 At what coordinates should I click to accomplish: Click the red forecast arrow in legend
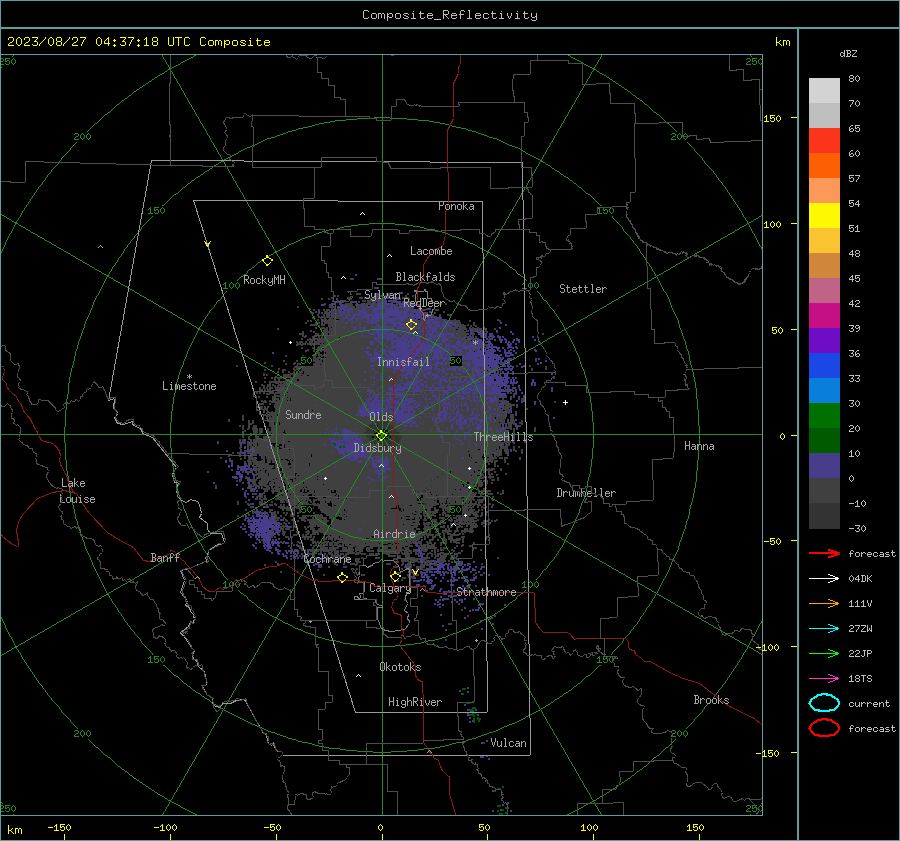(x=824, y=553)
